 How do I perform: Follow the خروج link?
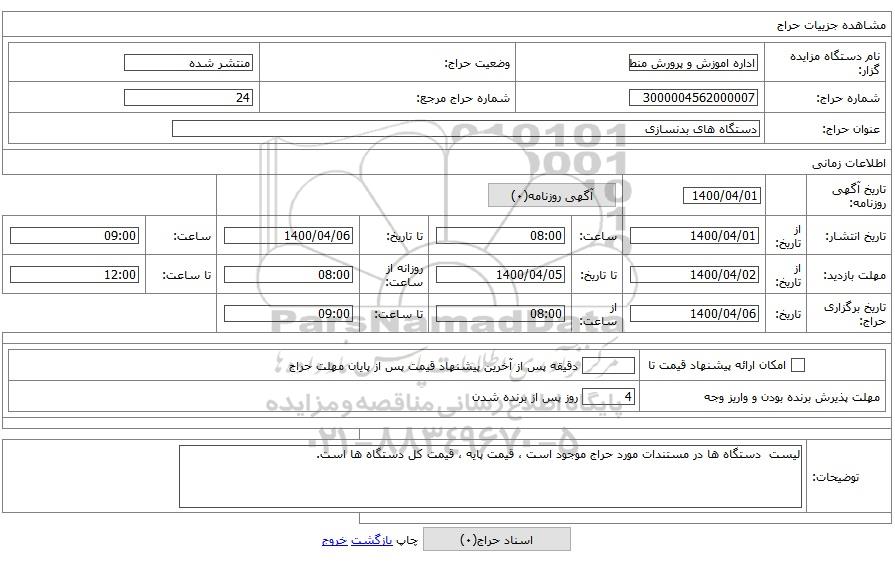pos(334,540)
